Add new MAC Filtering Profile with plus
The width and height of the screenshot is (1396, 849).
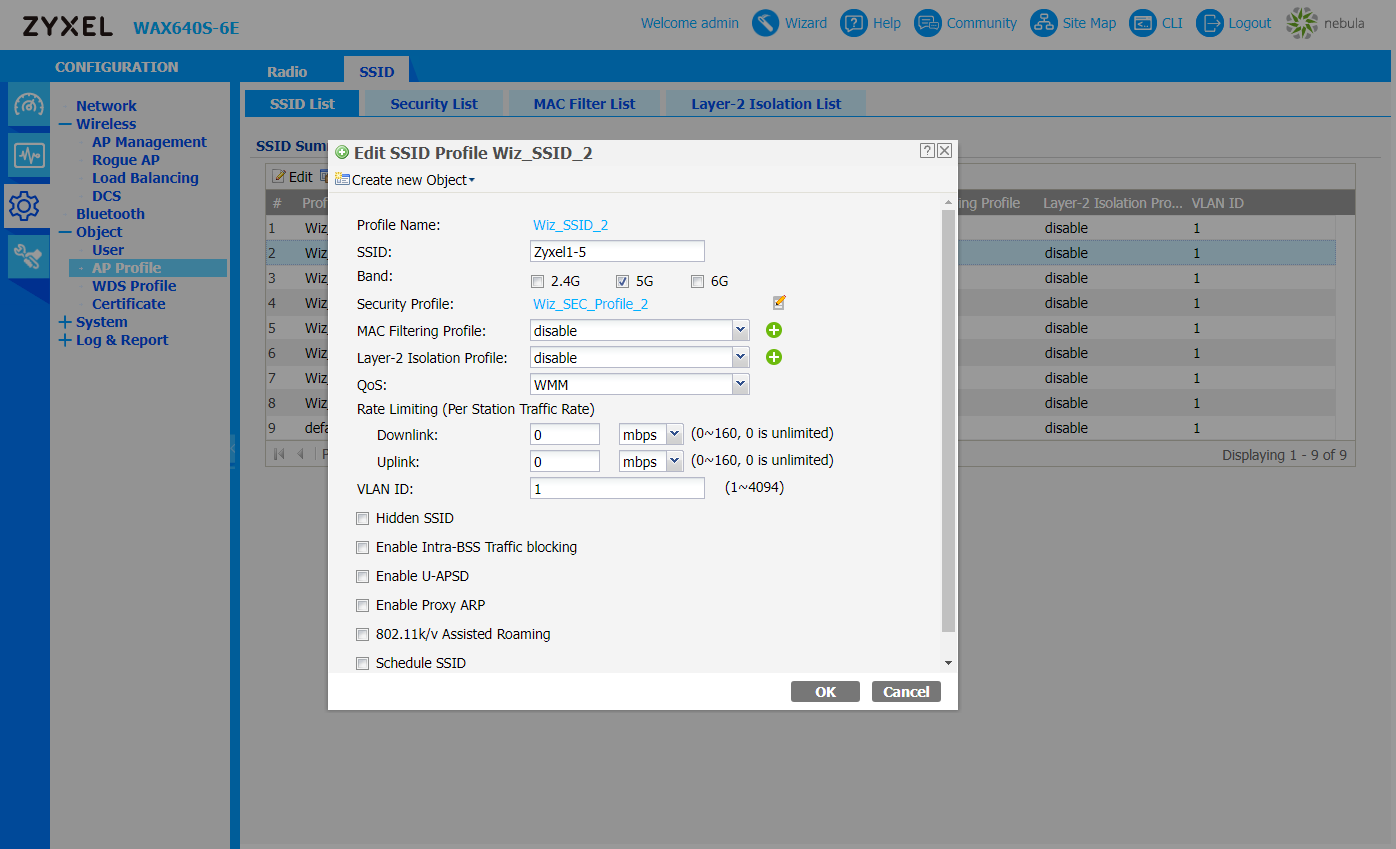(774, 330)
